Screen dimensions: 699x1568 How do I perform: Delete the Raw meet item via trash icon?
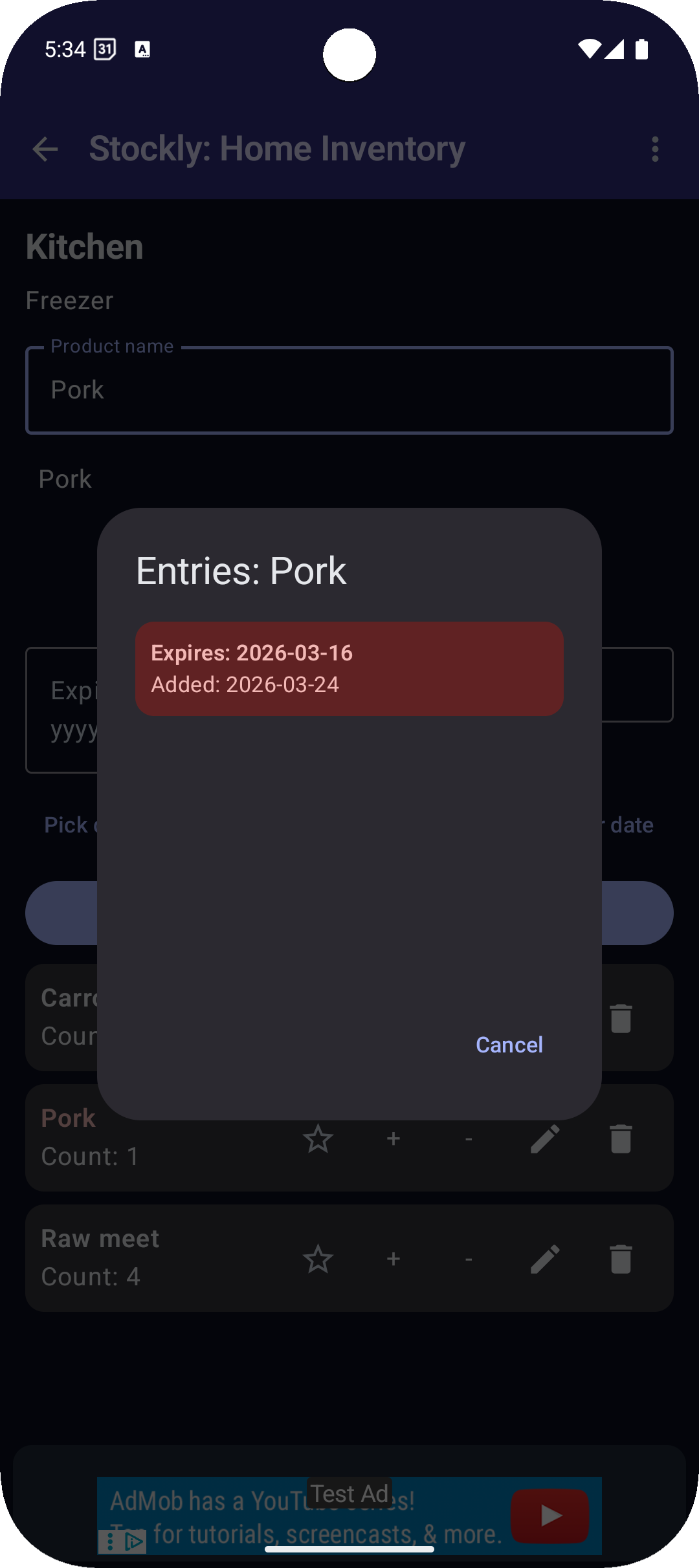[621, 1259]
